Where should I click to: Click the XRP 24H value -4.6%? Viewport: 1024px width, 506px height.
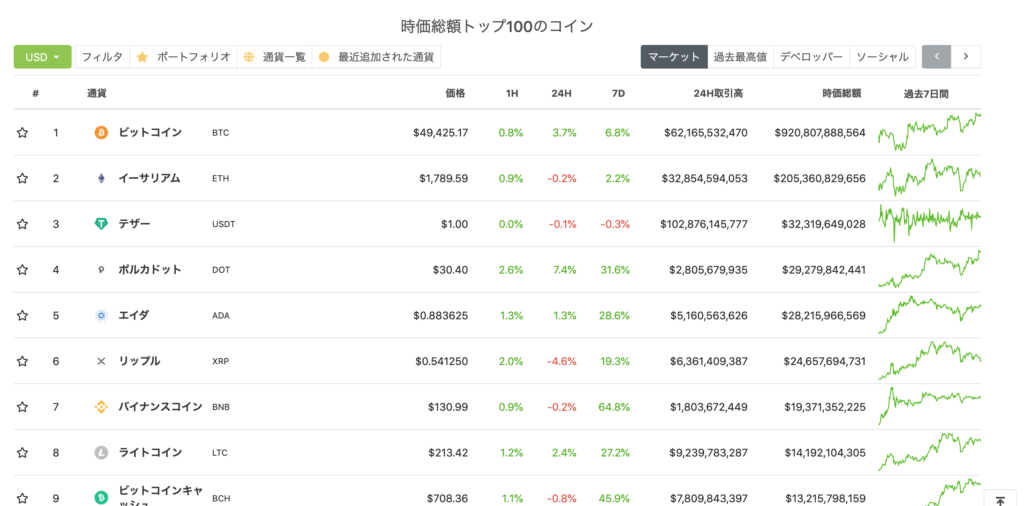pyautogui.click(x=562, y=361)
